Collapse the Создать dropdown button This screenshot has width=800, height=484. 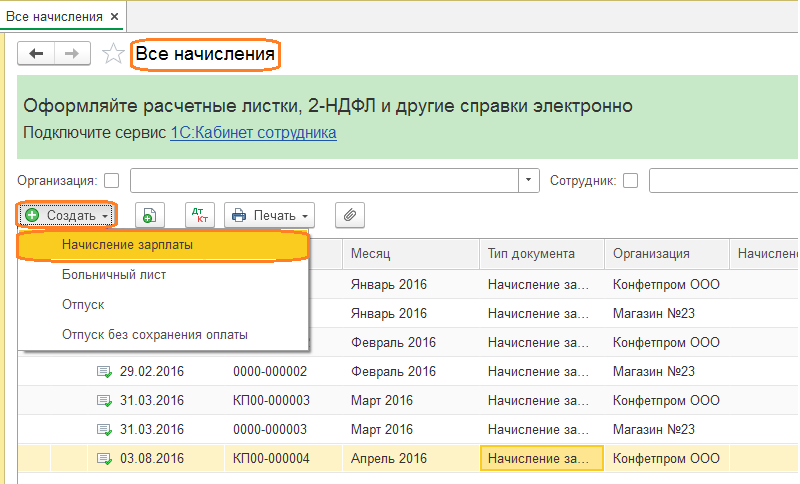click(x=68, y=215)
